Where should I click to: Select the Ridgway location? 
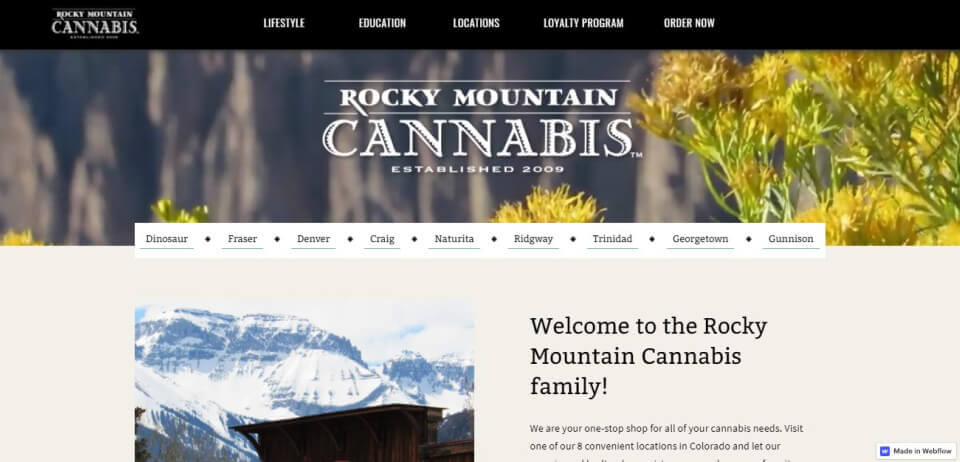(x=533, y=239)
